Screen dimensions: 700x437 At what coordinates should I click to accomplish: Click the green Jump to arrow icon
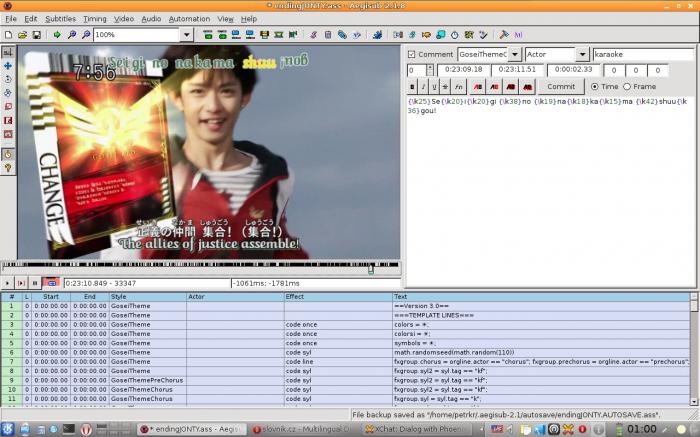pyautogui.click(x=57, y=34)
